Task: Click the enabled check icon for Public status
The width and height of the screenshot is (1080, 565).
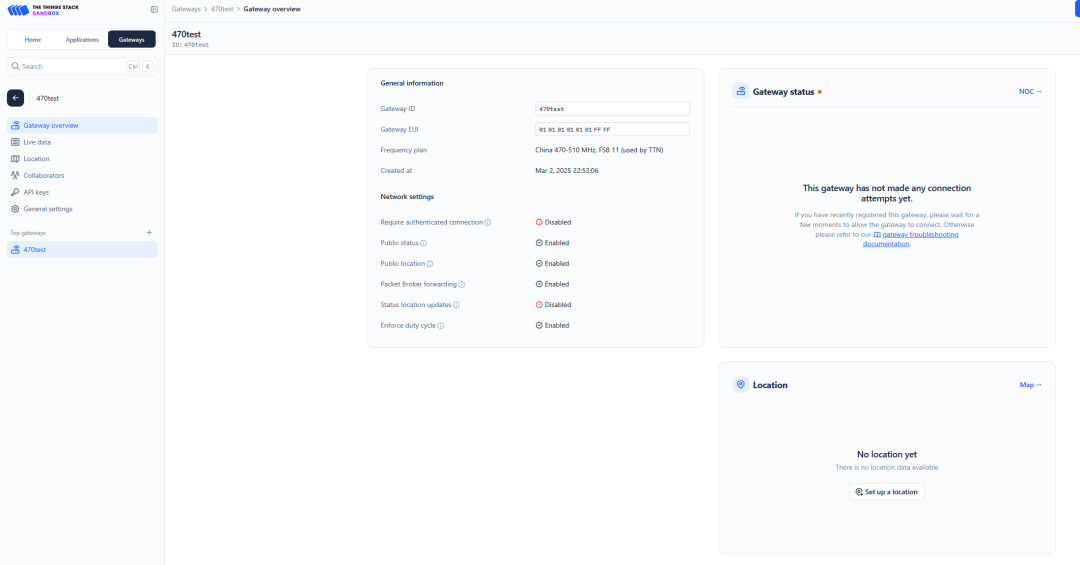Action: (539, 243)
